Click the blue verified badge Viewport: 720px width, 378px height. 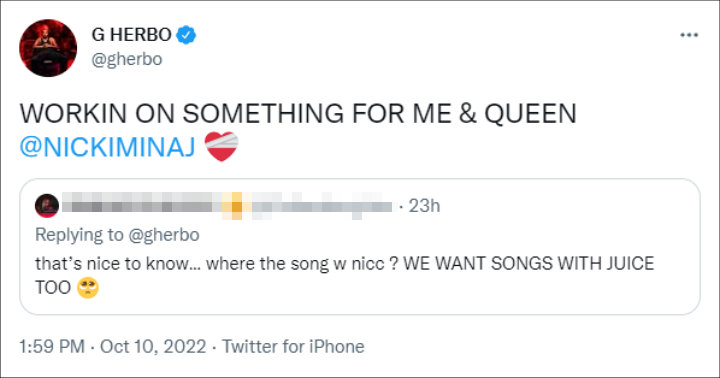click(186, 35)
